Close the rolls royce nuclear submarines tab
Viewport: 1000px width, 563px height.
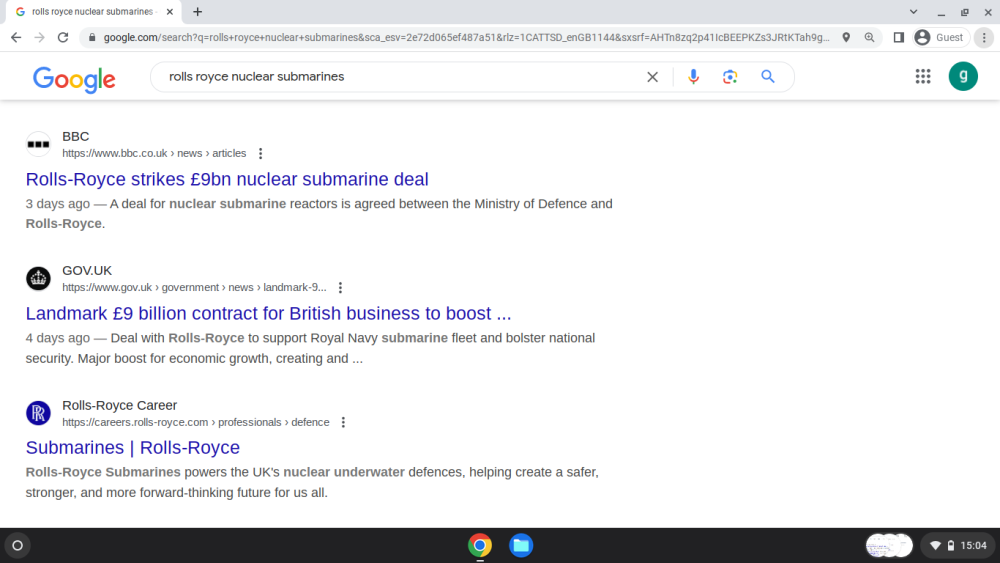(170, 11)
